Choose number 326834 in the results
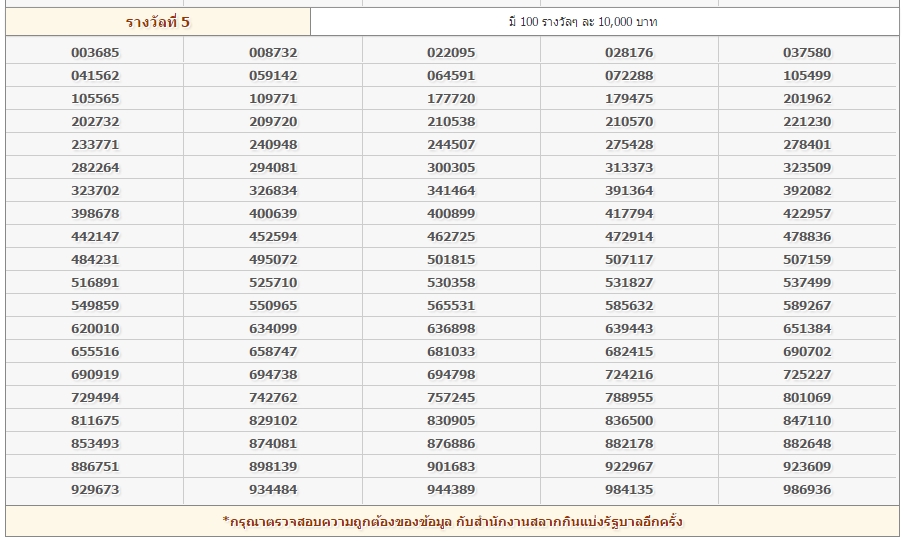906x541 pixels. (273, 191)
